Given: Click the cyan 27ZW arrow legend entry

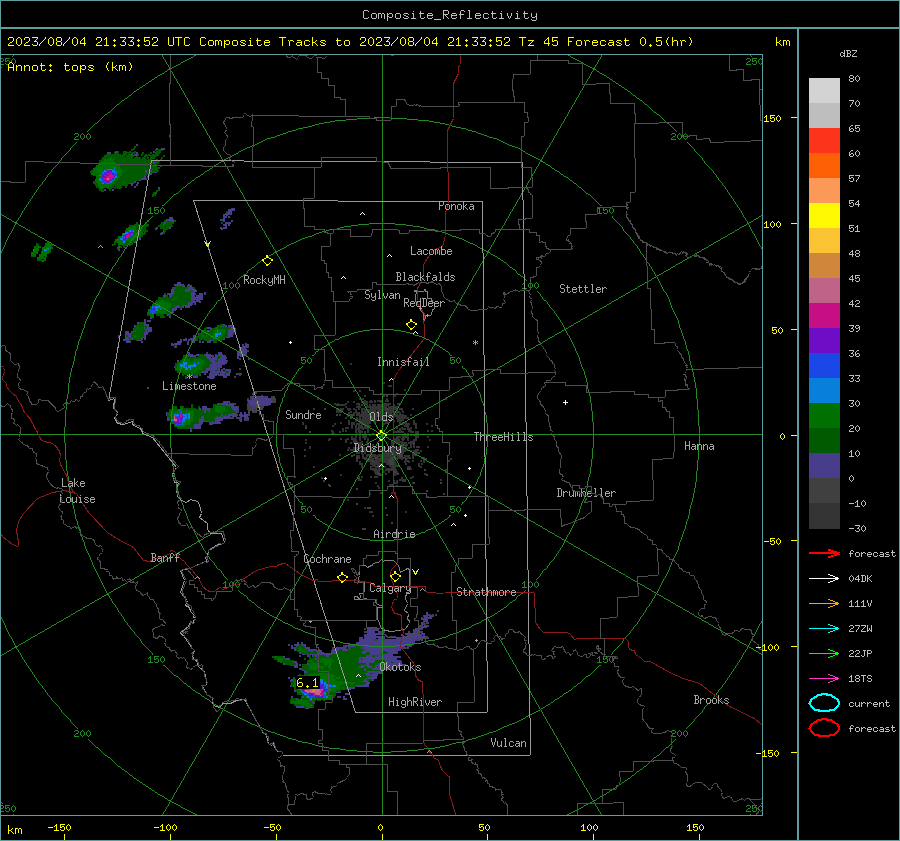Looking at the screenshot, I should point(824,629).
